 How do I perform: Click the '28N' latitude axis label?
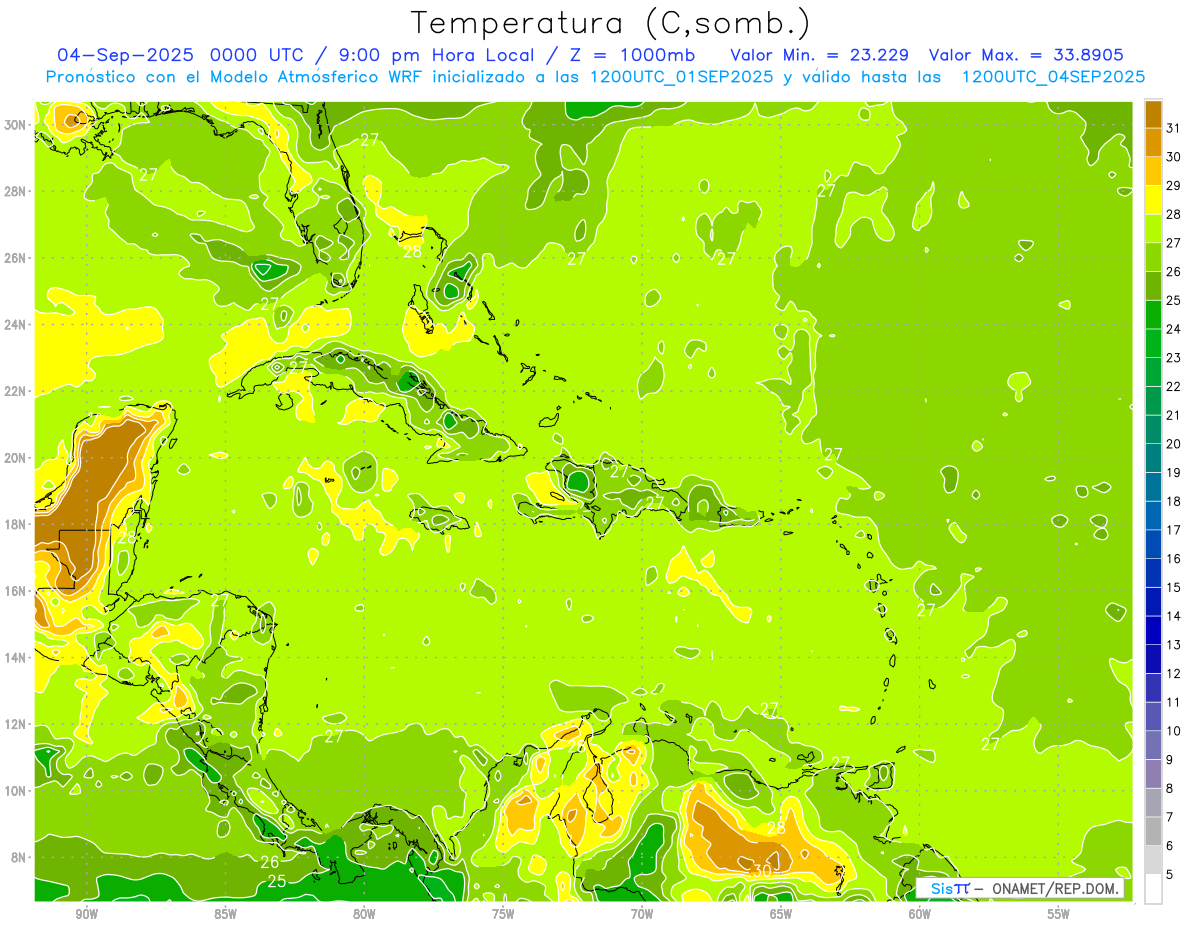click(x=15, y=191)
